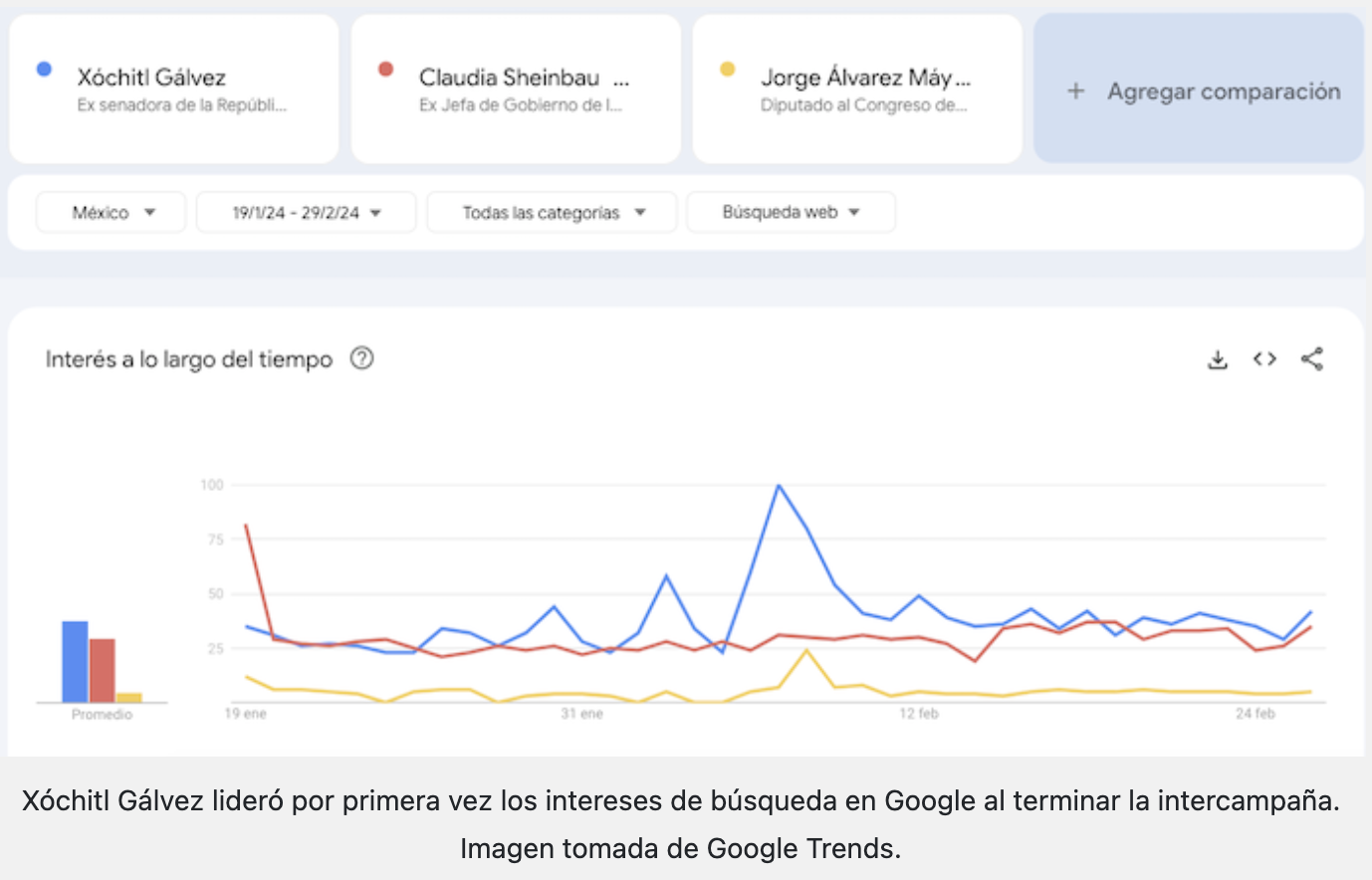Image resolution: width=1372 pixels, height=880 pixels.
Task: Expand the Búsqueda web search type menu
Action: 791,212
